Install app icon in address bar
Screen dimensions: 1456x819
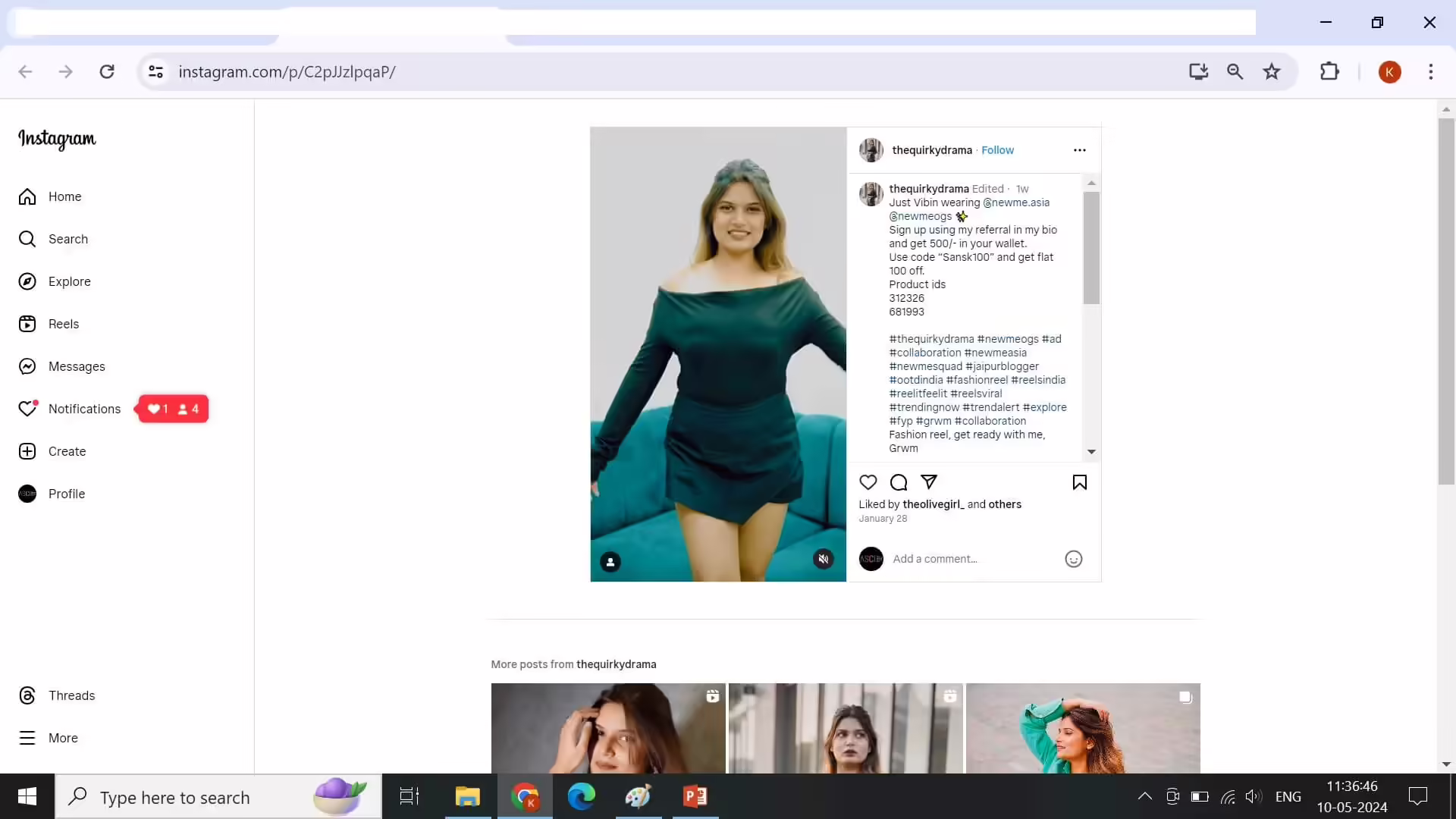pos(1198,71)
